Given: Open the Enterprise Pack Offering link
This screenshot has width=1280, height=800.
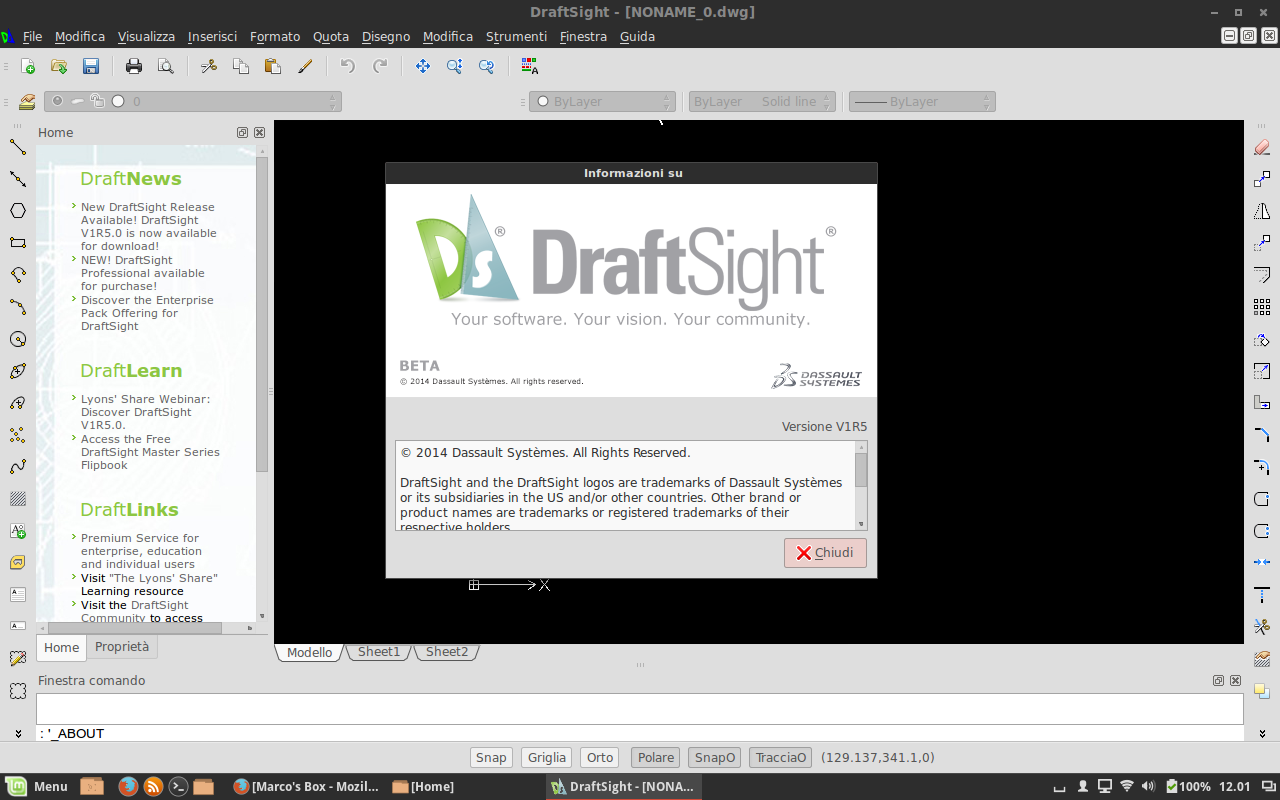Looking at the screenshot, I should [x=147, y=313].
